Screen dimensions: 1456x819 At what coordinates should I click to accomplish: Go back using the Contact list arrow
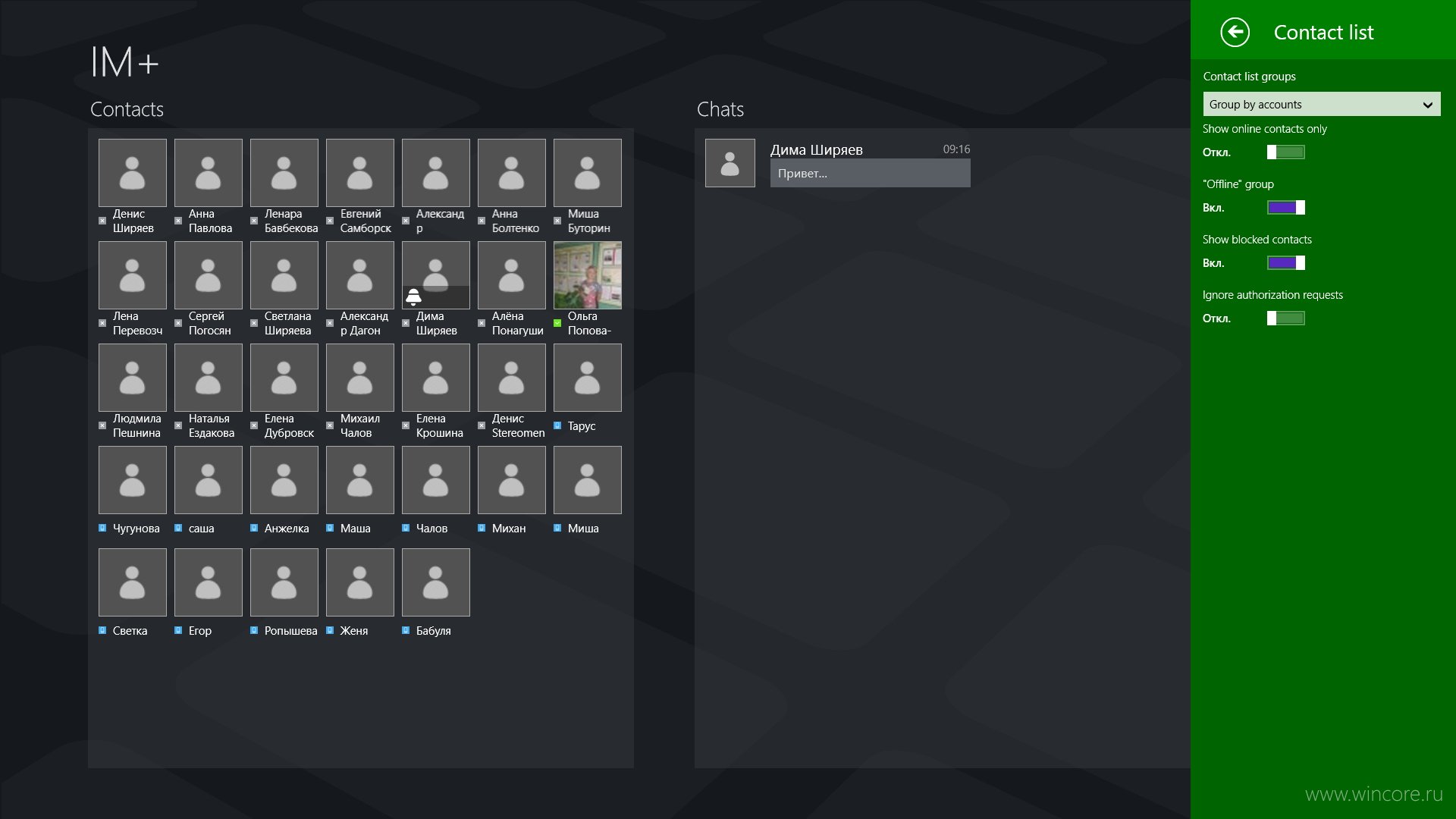[x=1235, y=32]
